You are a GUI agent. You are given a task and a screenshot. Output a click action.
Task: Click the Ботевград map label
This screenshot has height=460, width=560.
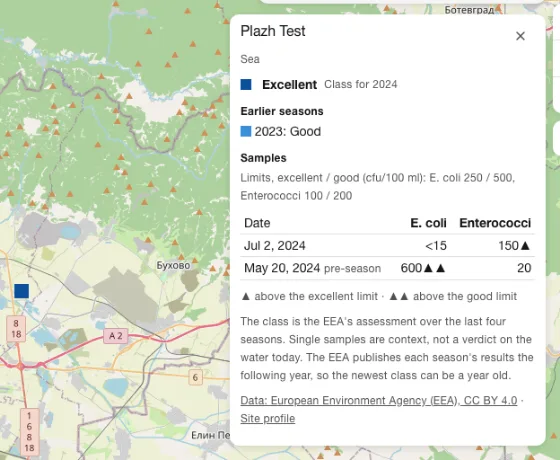[469, 10]
